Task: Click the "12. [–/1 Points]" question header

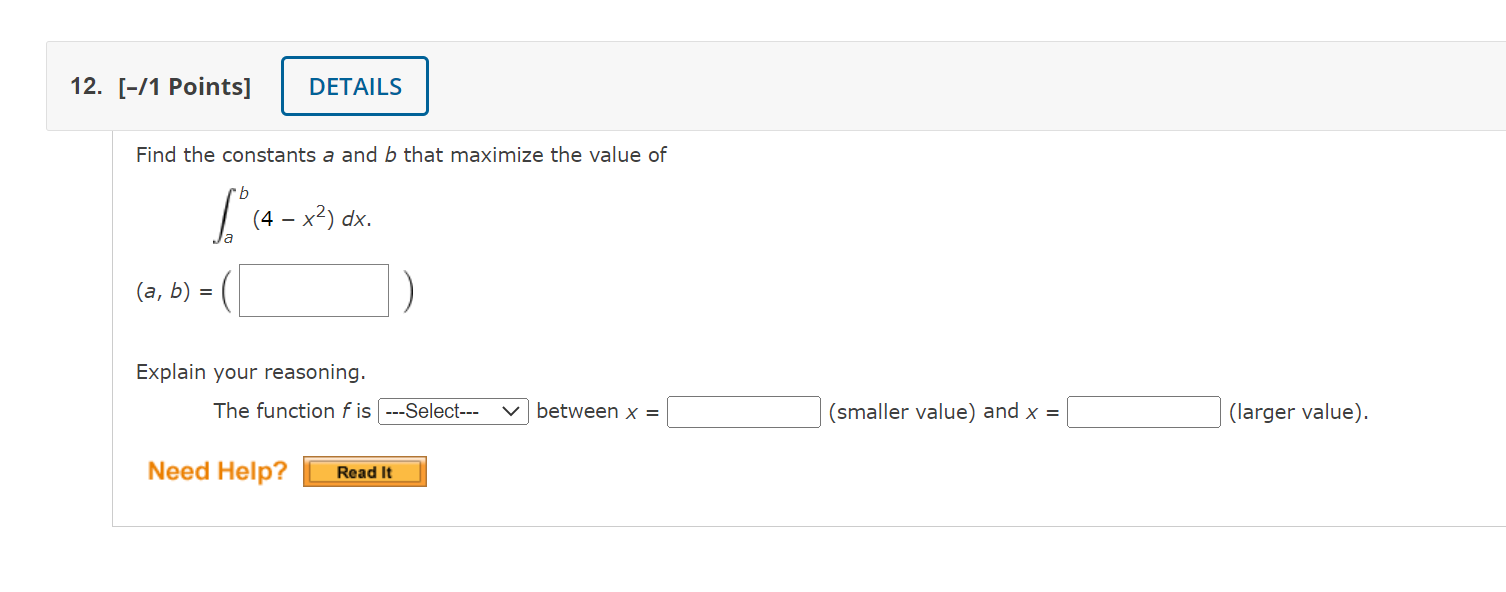Action: click(x=160, y=87)
